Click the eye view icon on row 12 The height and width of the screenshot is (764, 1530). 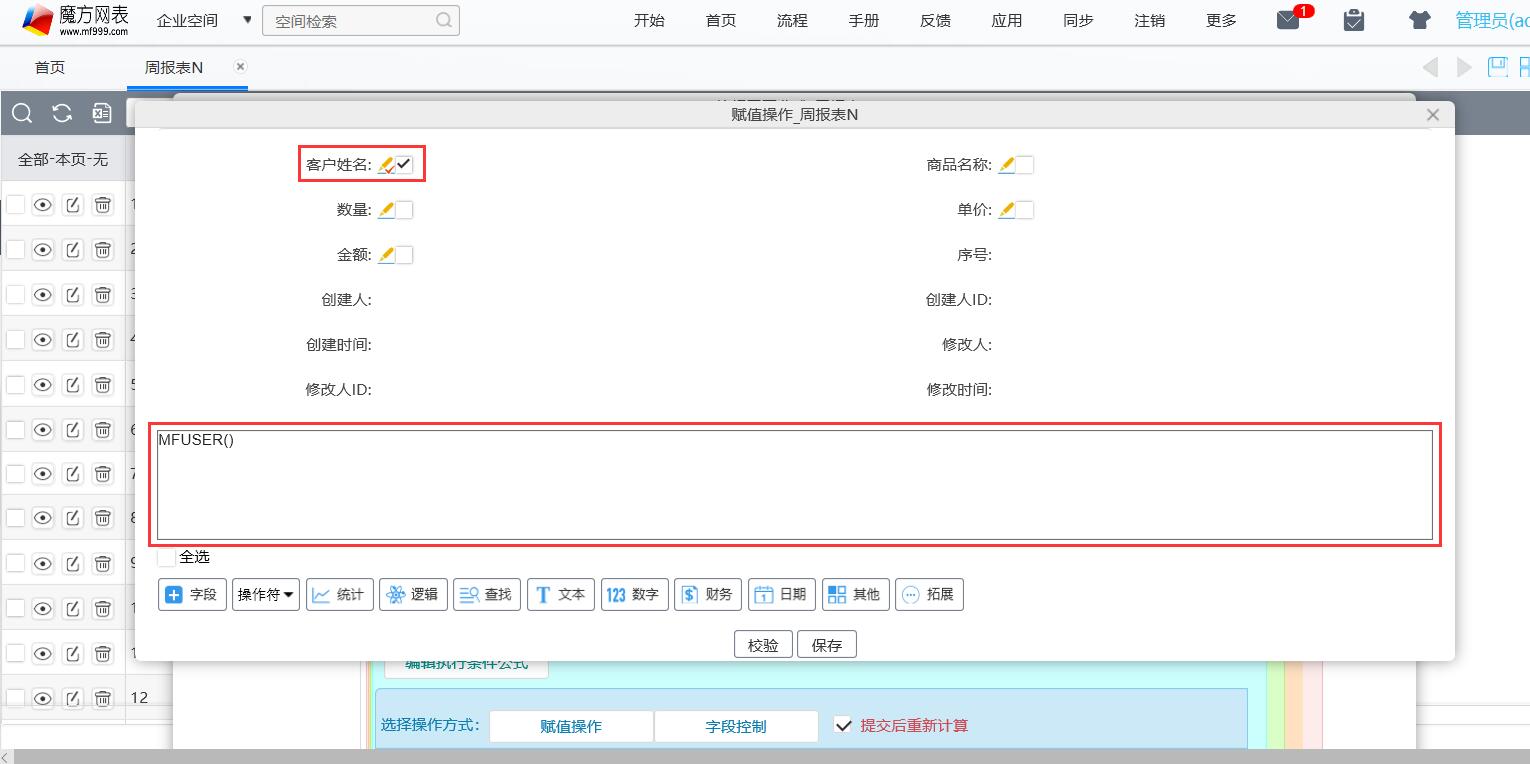pyautogui.click(x=43, y=698)
